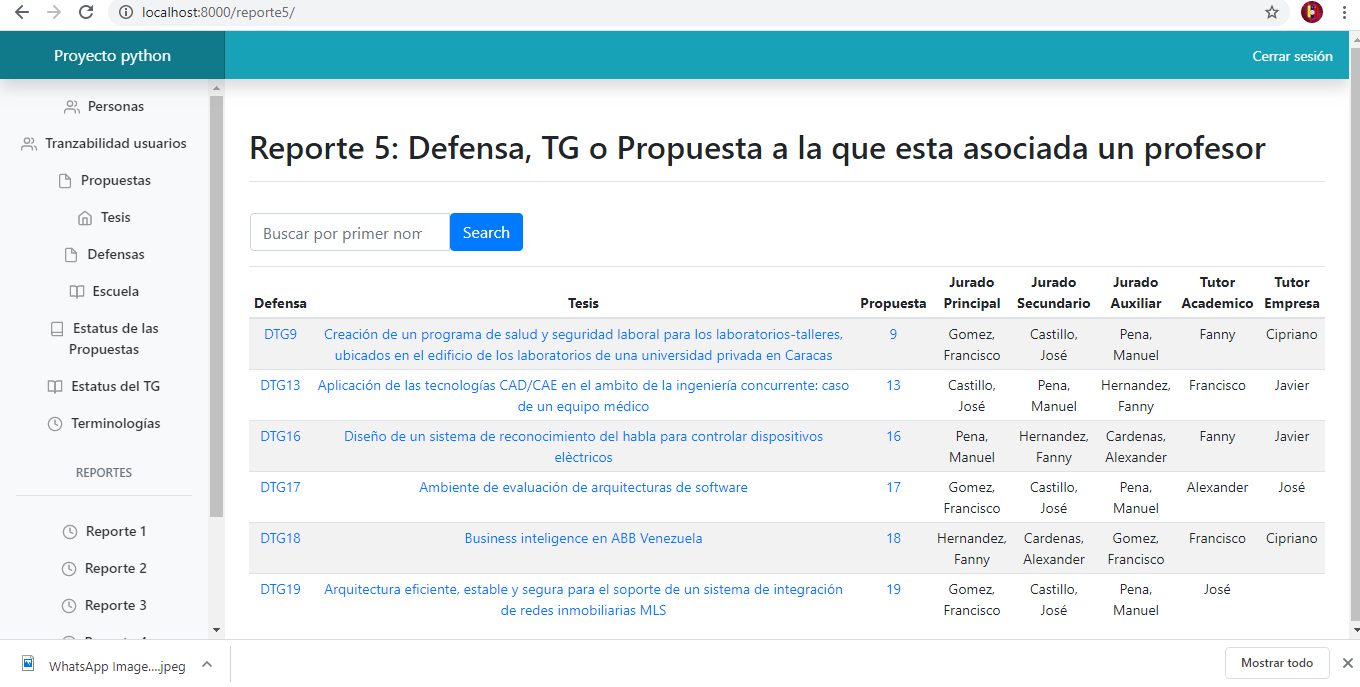Image resolution: width=1360 pixels, height=687 pixels.
Task: Click the Tesis home icon
Action: click(85, 218)
